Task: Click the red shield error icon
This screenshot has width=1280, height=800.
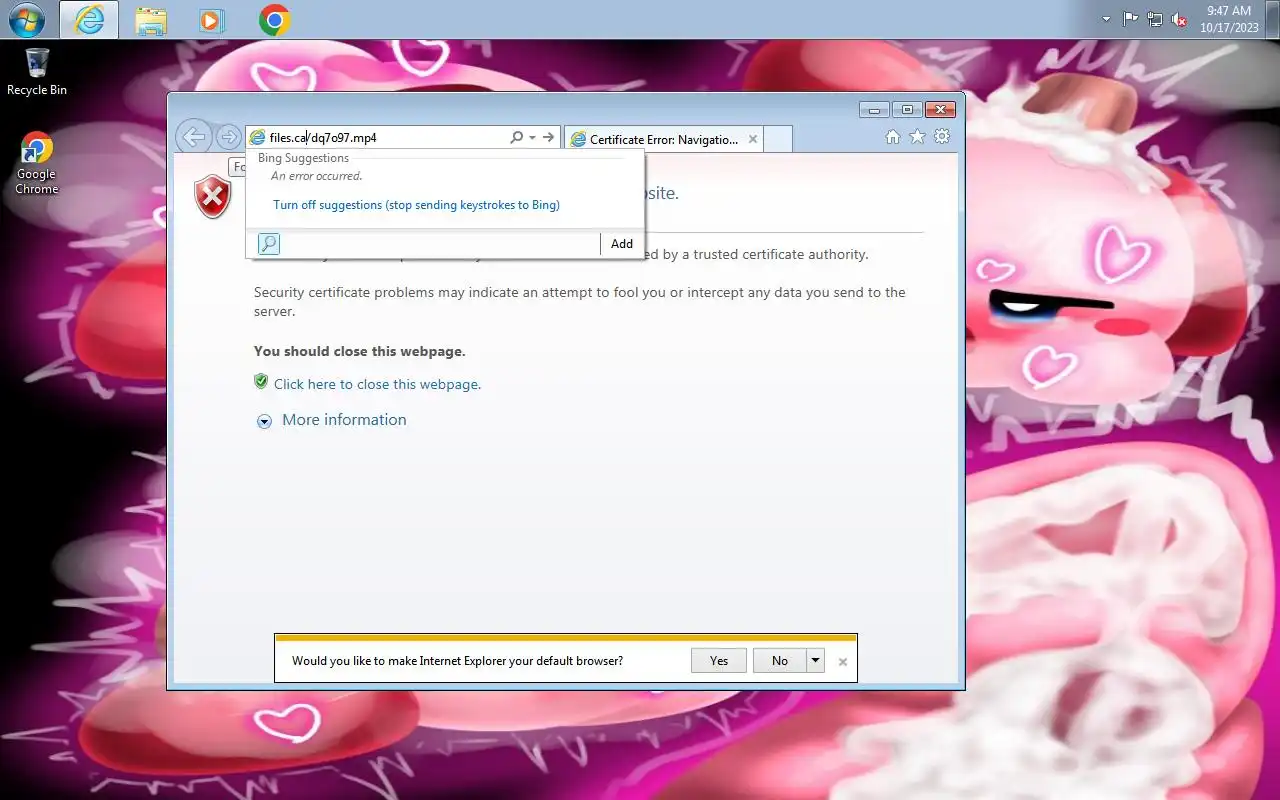Action: click(212, 196)
